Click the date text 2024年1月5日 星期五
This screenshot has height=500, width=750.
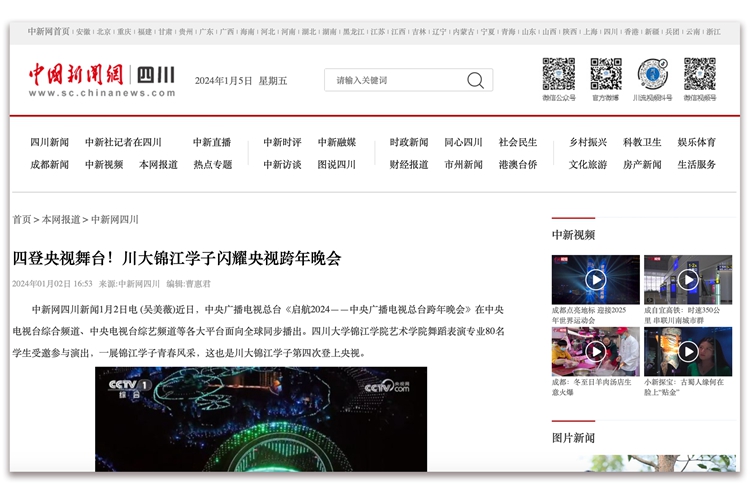pyautogui.click(x=241, y=81)
